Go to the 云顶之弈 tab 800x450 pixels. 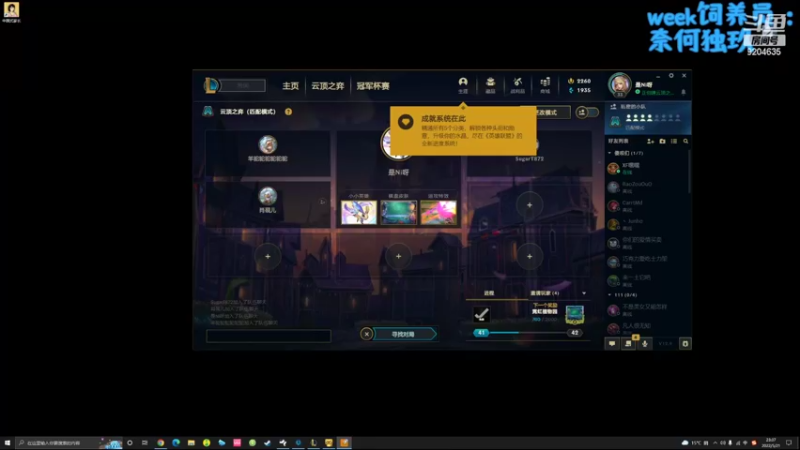point(328,86)
